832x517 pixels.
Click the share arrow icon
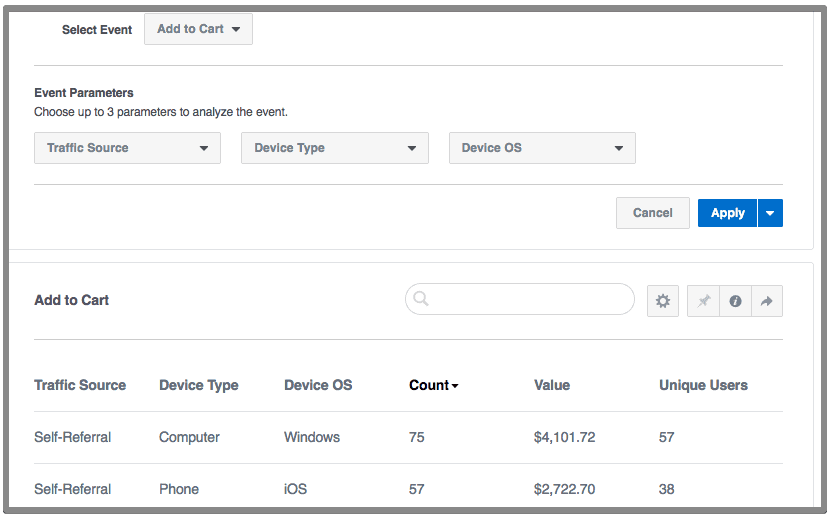coord(767,301)
